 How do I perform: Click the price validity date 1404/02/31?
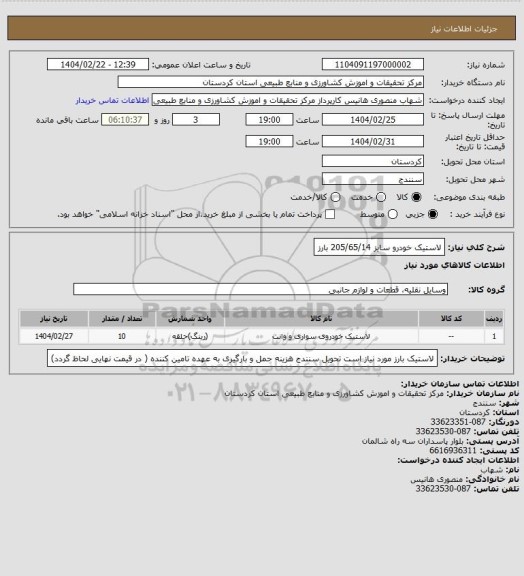pyautogui.click(x=373, y=141)
